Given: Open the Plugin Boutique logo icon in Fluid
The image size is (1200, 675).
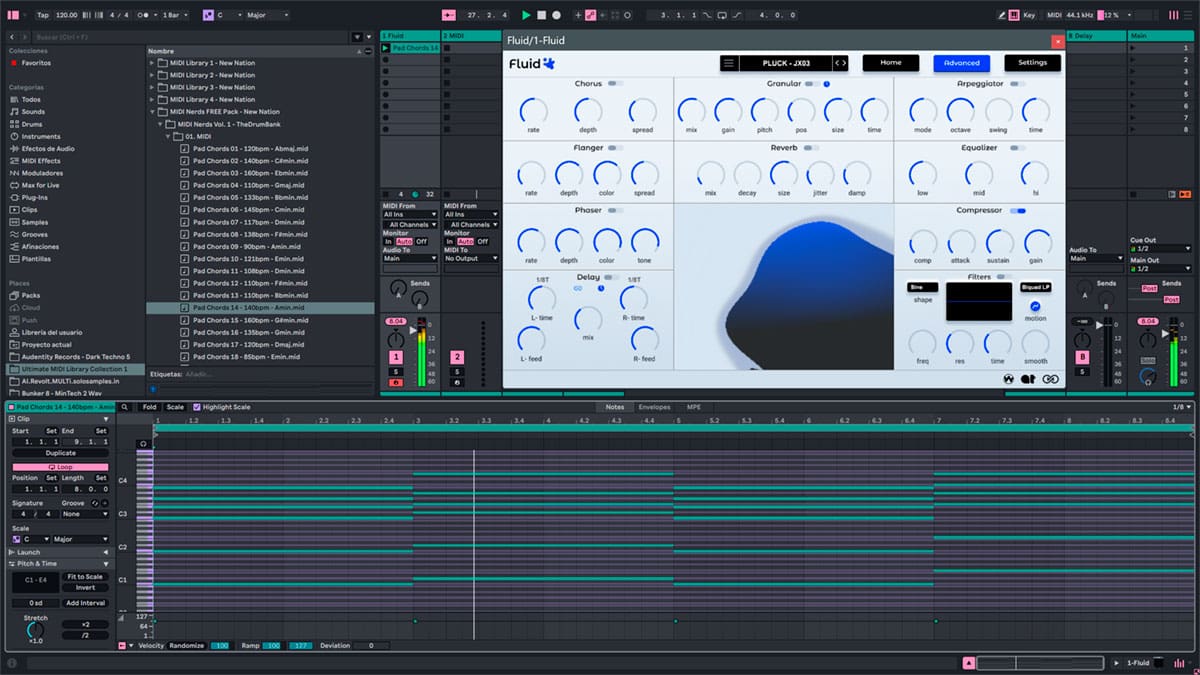Looking at the screenshot, I should click(x=1008, y=379).
